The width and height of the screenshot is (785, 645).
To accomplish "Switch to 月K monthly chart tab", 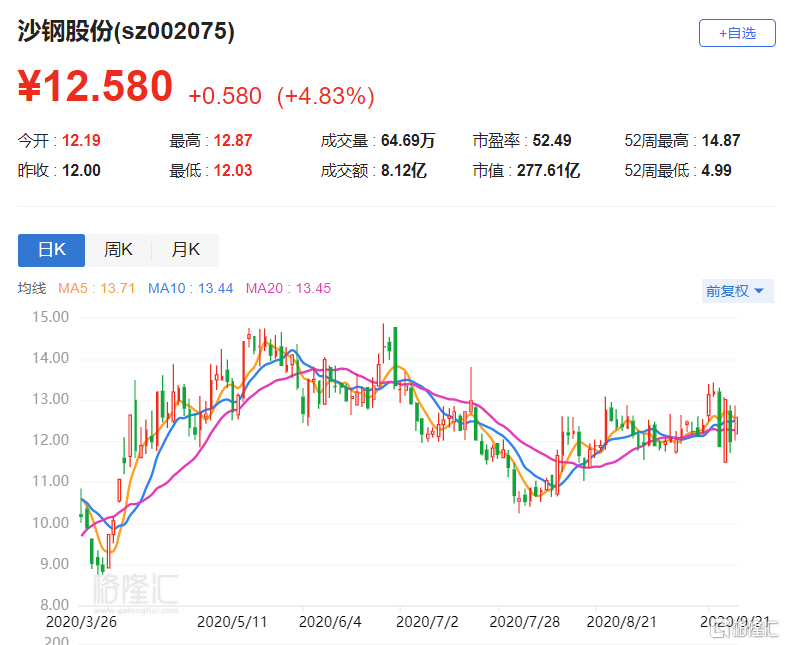I will click(x=185, y=250).
